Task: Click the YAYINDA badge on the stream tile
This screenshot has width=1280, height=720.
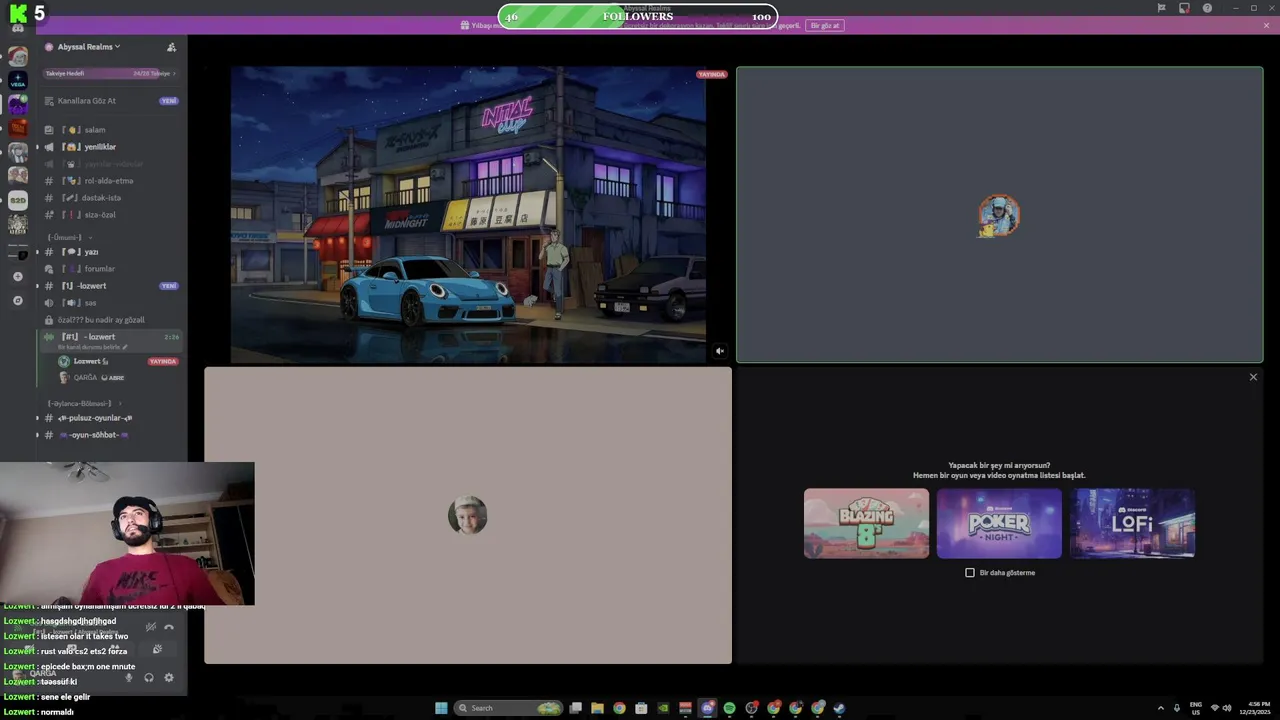Action: pos(712,74)
